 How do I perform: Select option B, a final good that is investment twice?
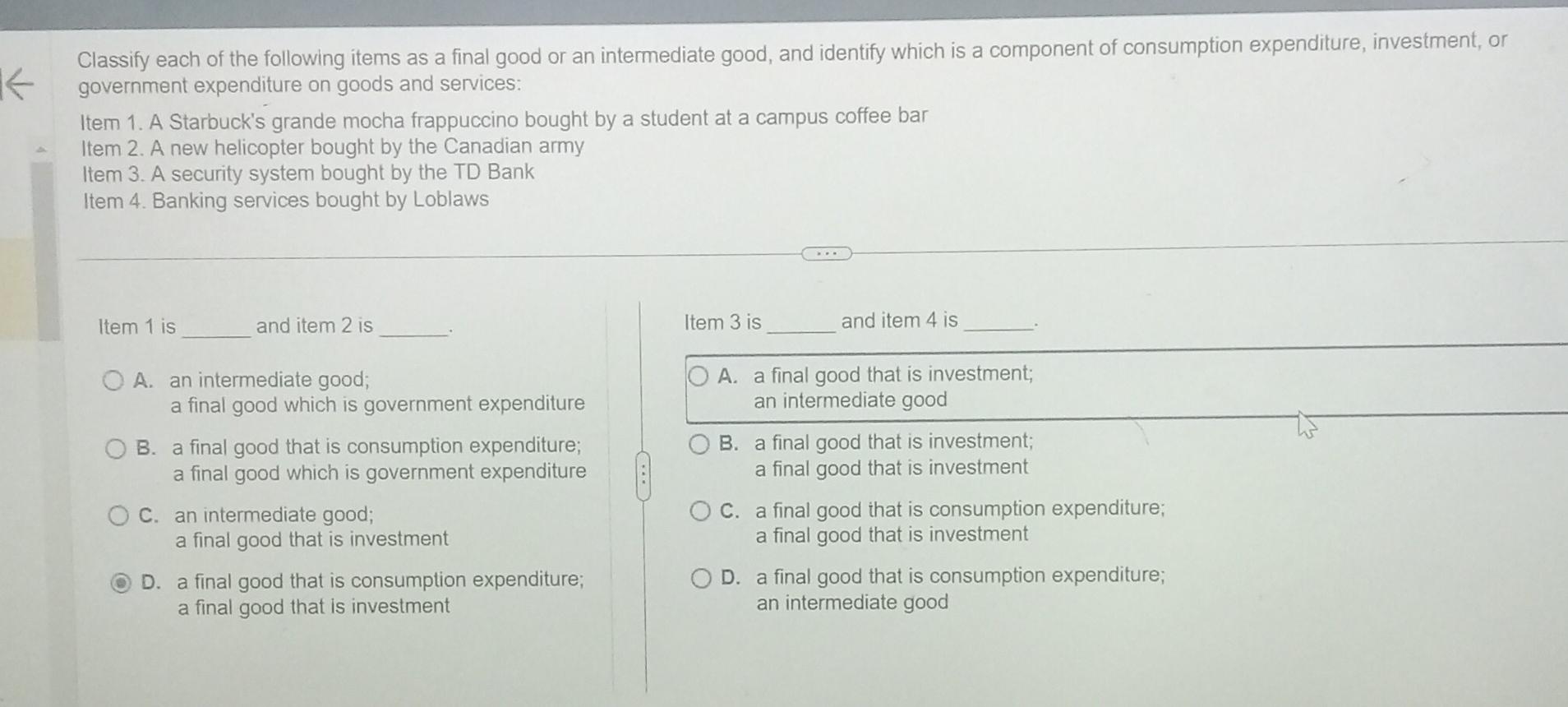[700, 443]
